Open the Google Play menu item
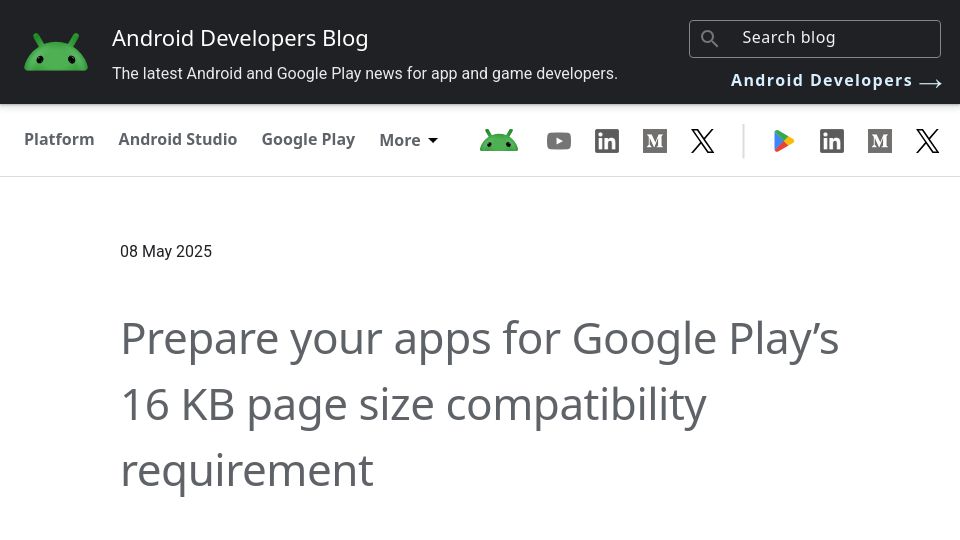960x540 pixels. 308,140
